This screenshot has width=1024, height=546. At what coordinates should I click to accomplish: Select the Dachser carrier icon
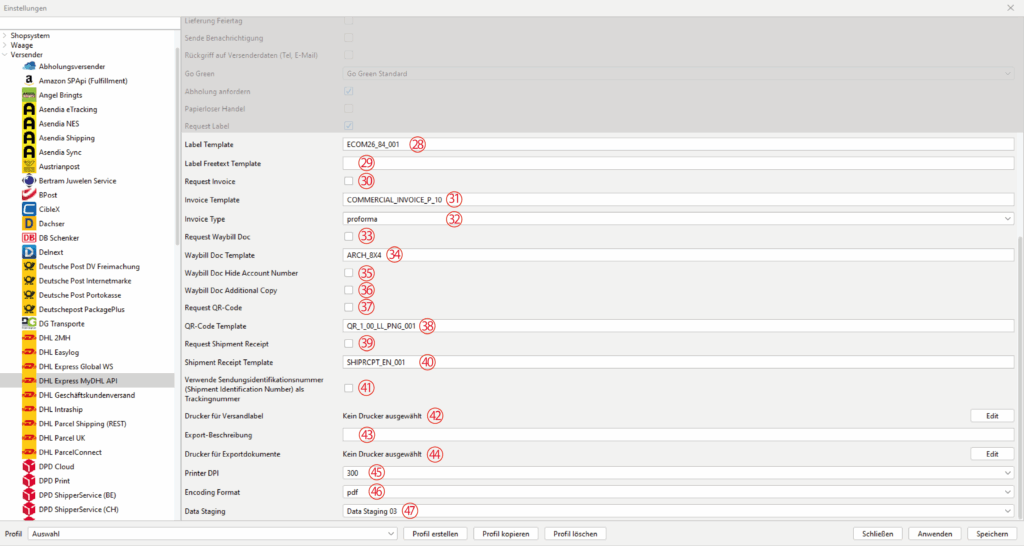tap(29, 224)
